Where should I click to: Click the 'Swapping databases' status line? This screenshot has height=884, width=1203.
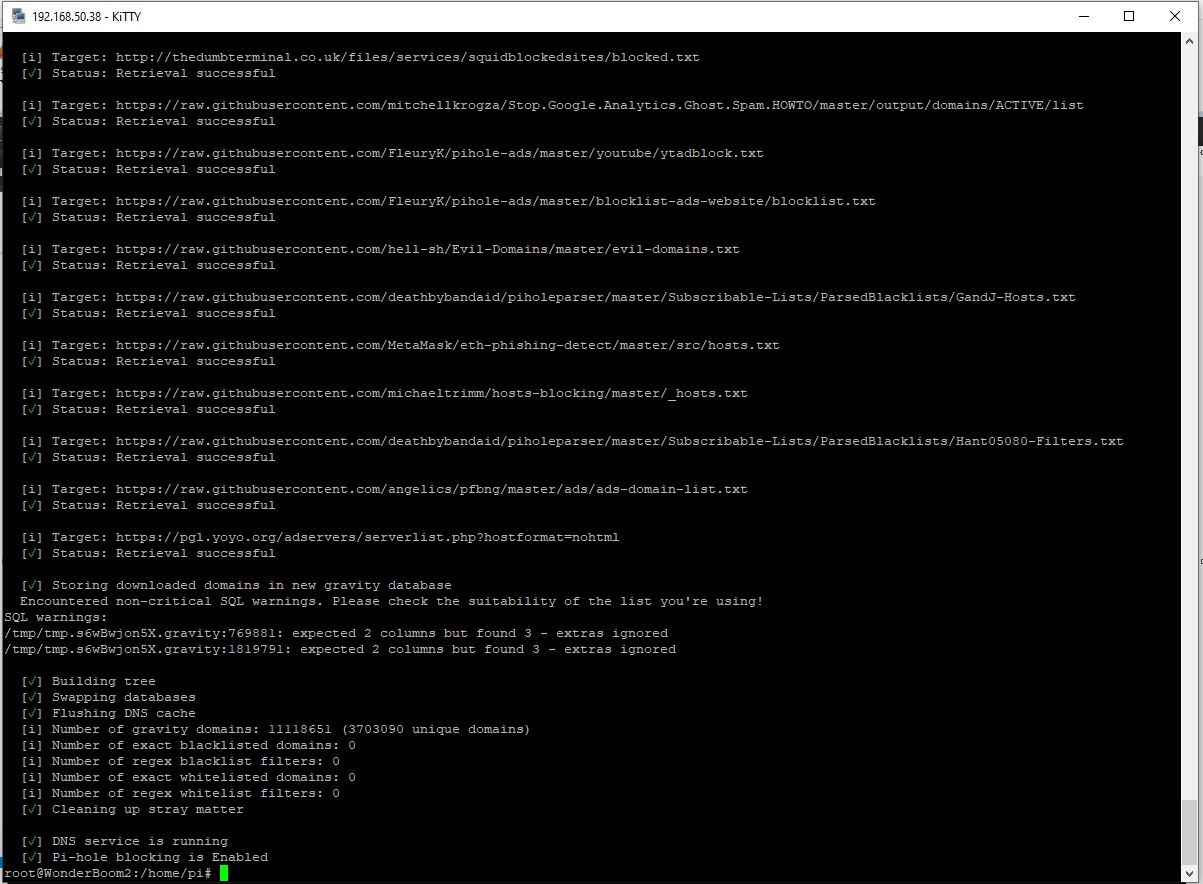(x=123, y=697)
